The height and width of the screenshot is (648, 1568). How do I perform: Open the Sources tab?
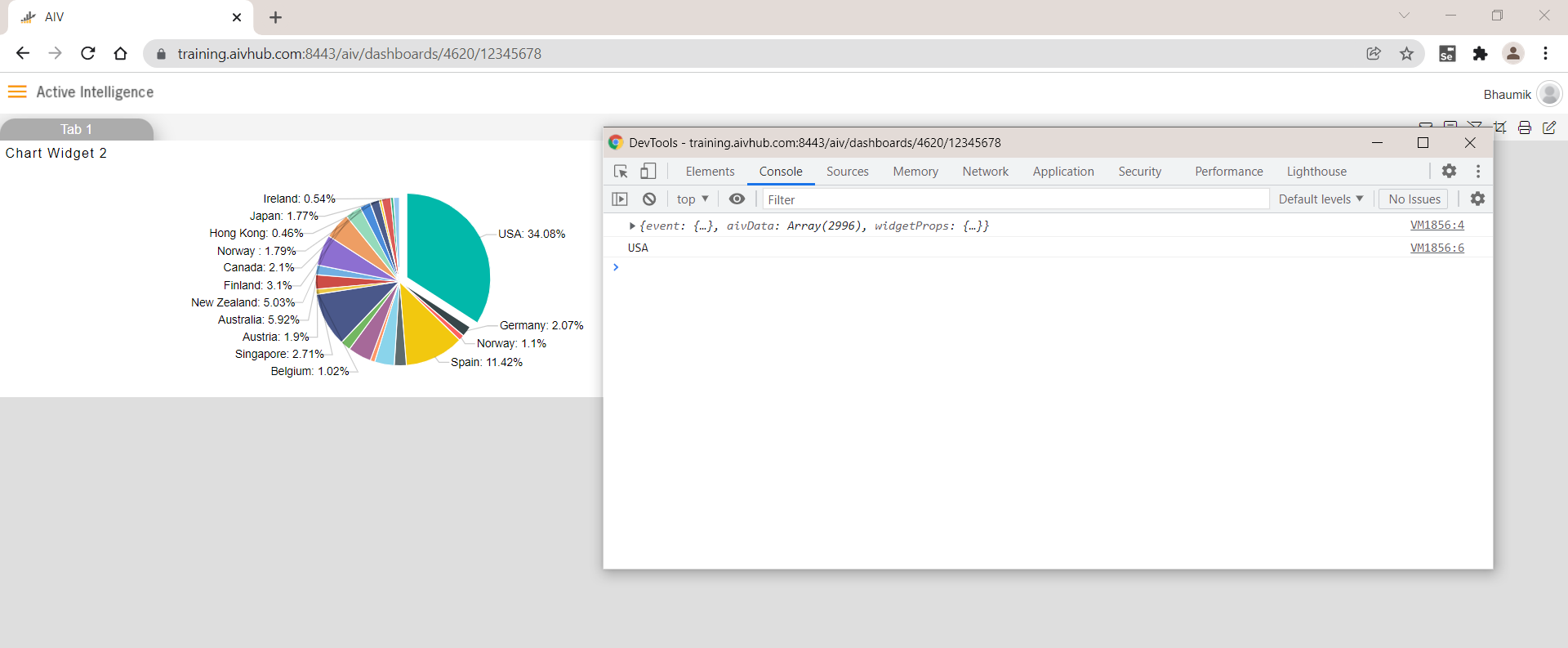pyautogui.click(x=848, y=172)
